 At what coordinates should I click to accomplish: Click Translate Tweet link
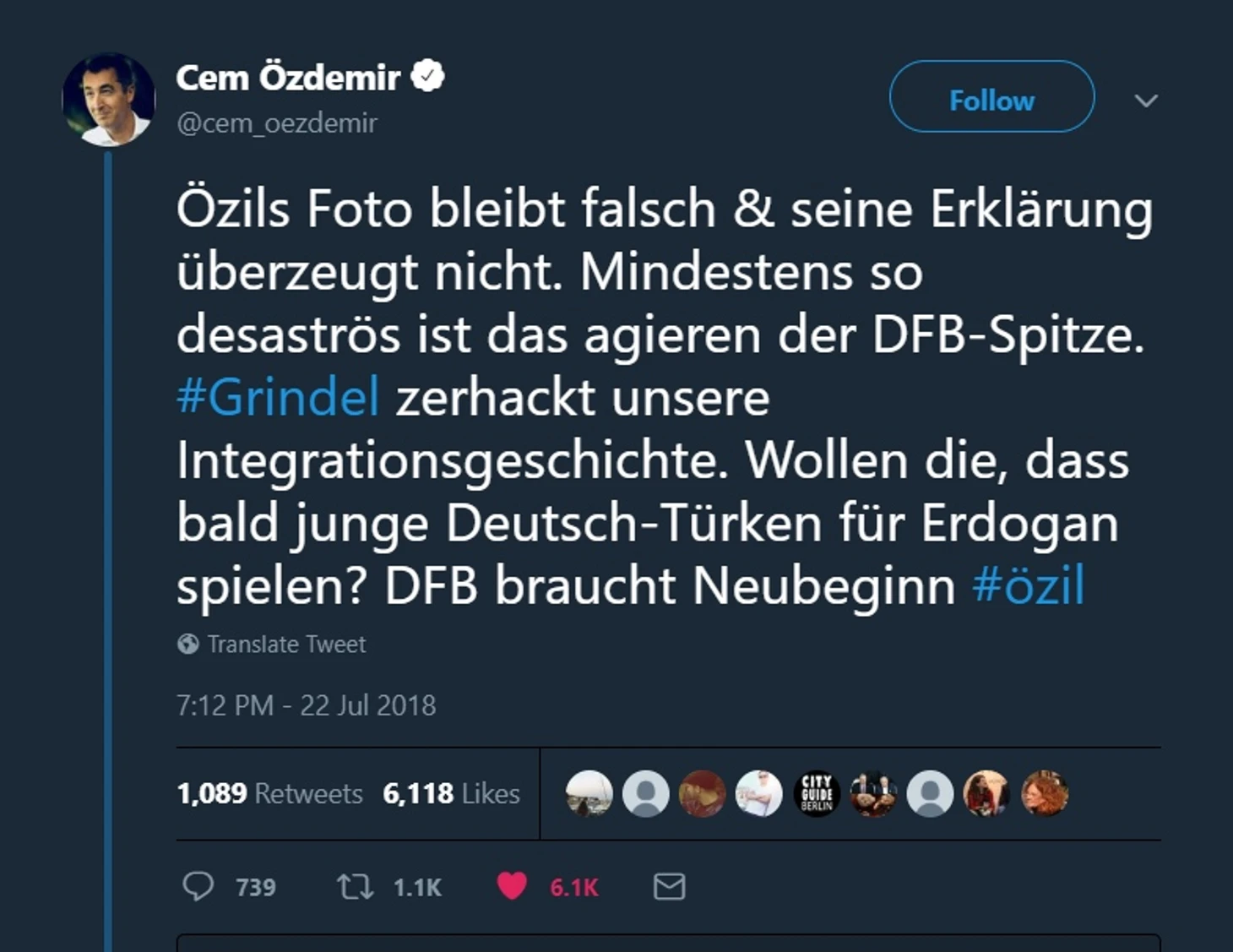(x=286, y=645)
